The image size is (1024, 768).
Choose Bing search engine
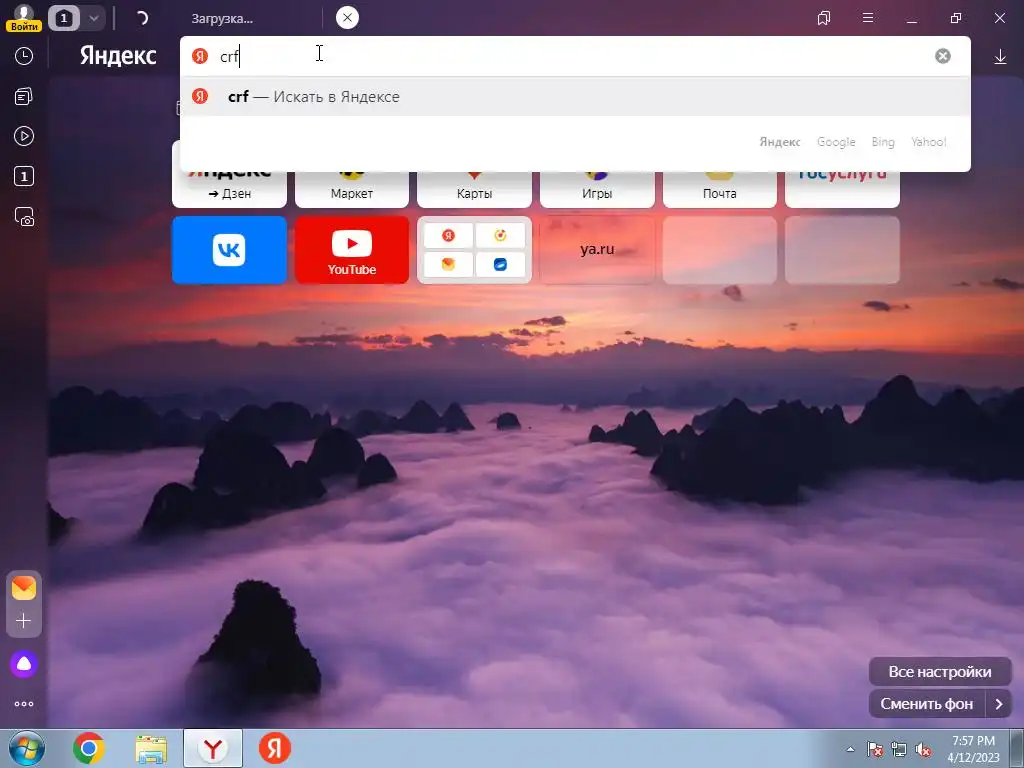click(x=883, y=142)
